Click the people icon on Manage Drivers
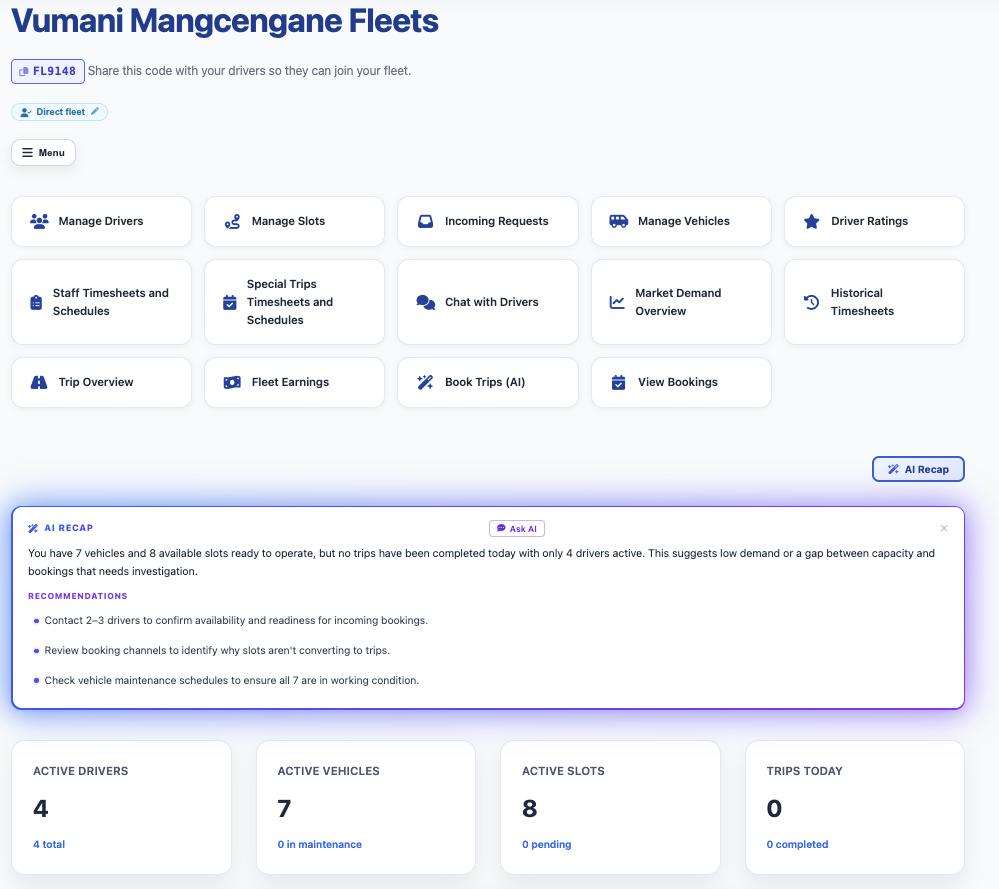The height and width of the screenshot is (889, 999). click(x=40, y=221)
